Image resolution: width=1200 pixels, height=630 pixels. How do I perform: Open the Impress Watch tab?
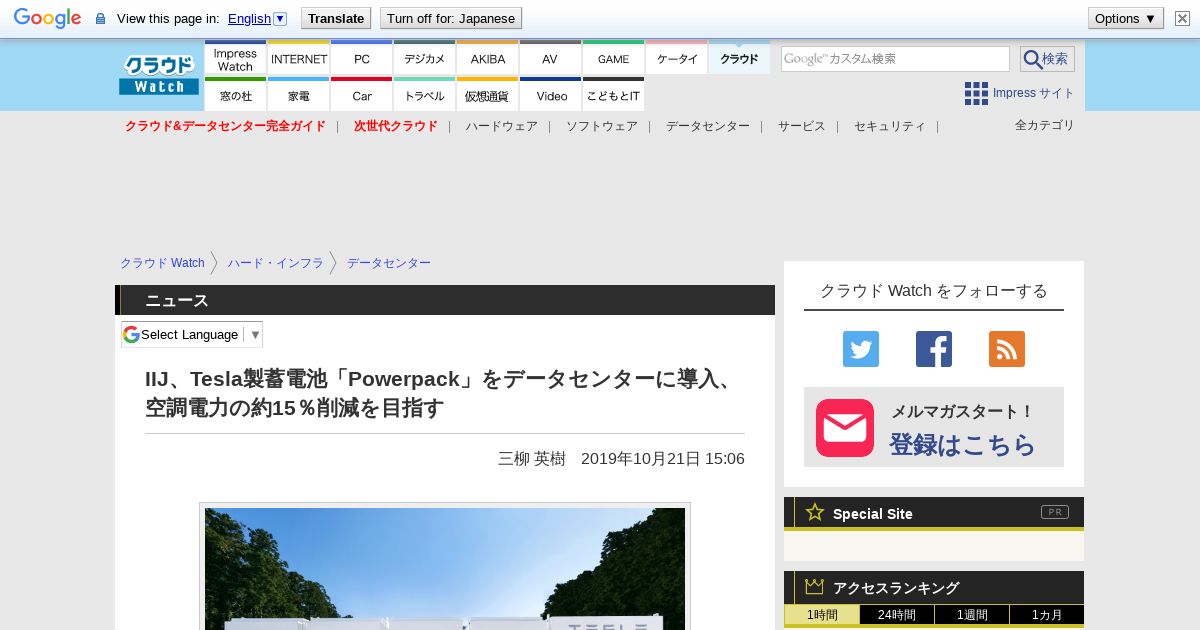click(235, 59)
